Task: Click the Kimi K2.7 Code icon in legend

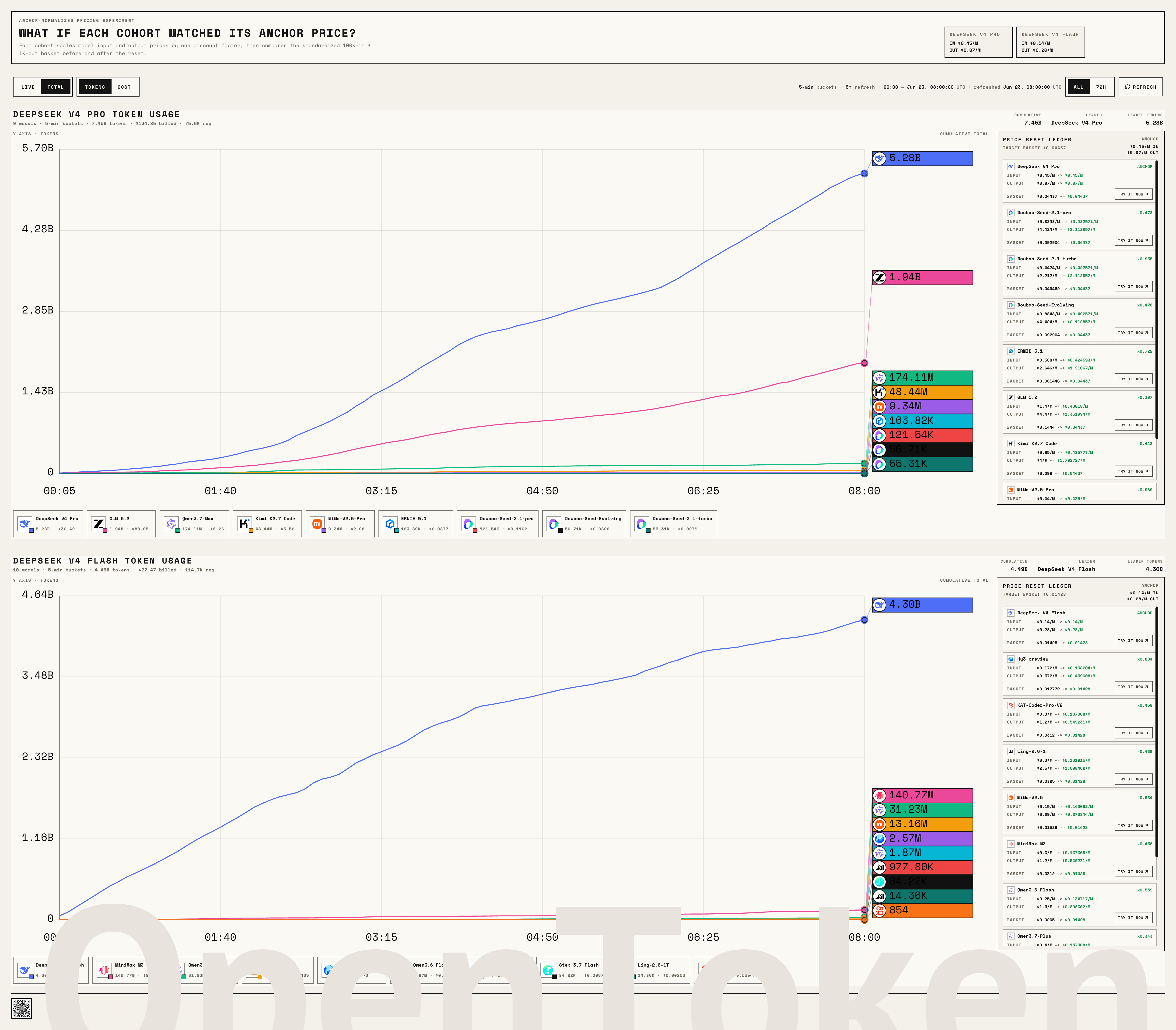Action: point(244,524)
